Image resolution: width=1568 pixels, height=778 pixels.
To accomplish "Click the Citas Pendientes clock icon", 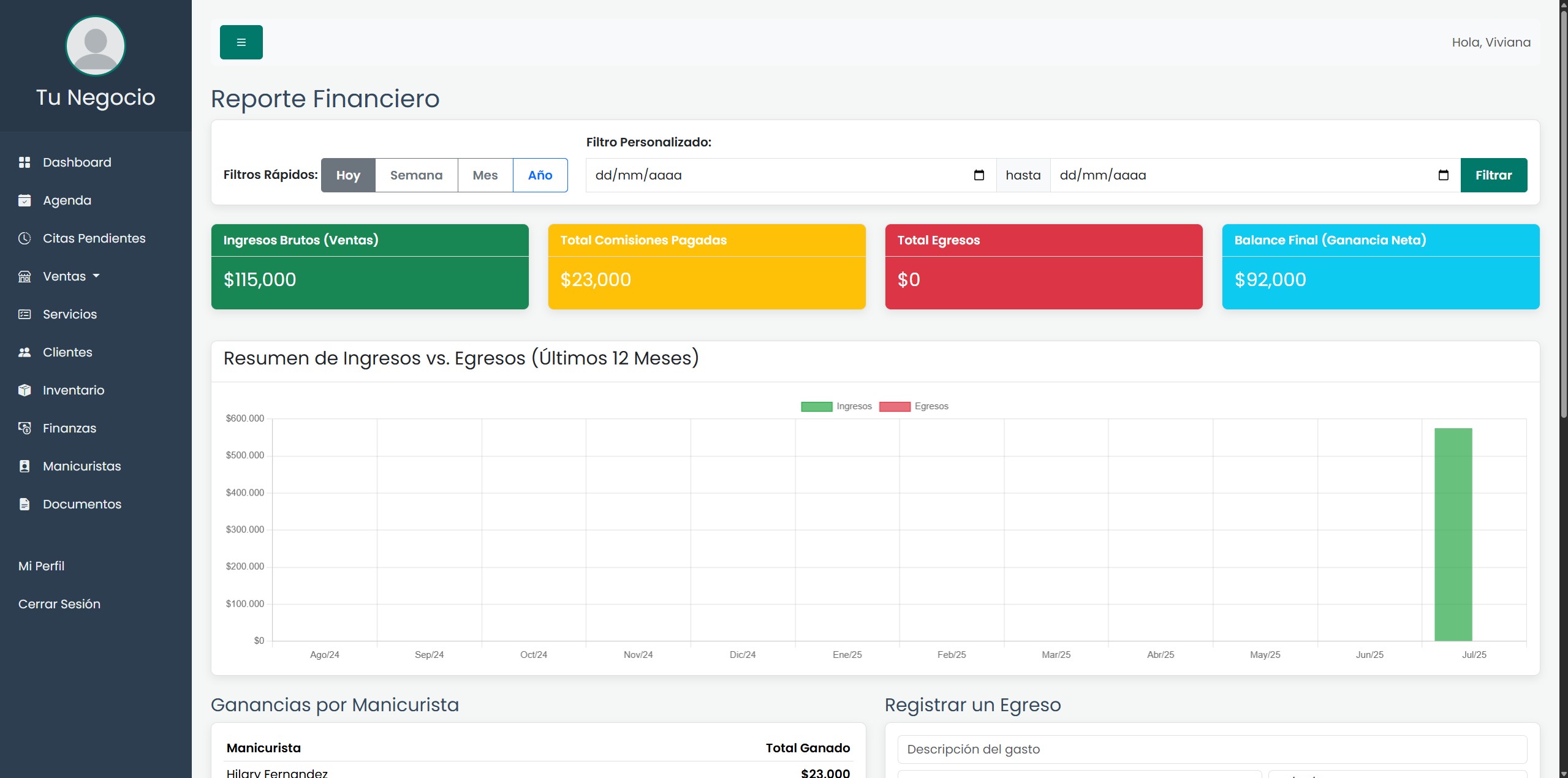I will (x=25, y=238).
